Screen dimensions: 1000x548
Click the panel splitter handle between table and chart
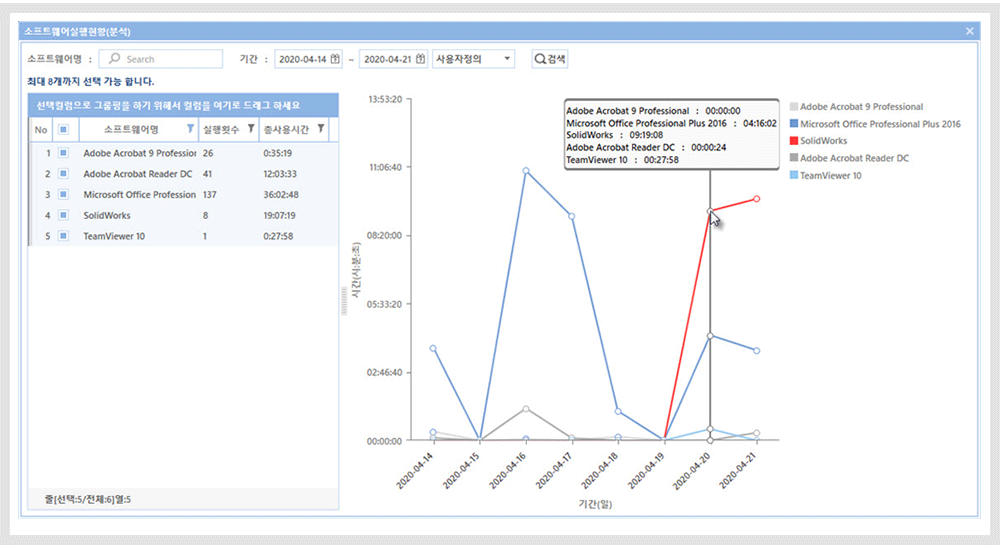pos(344,300)
